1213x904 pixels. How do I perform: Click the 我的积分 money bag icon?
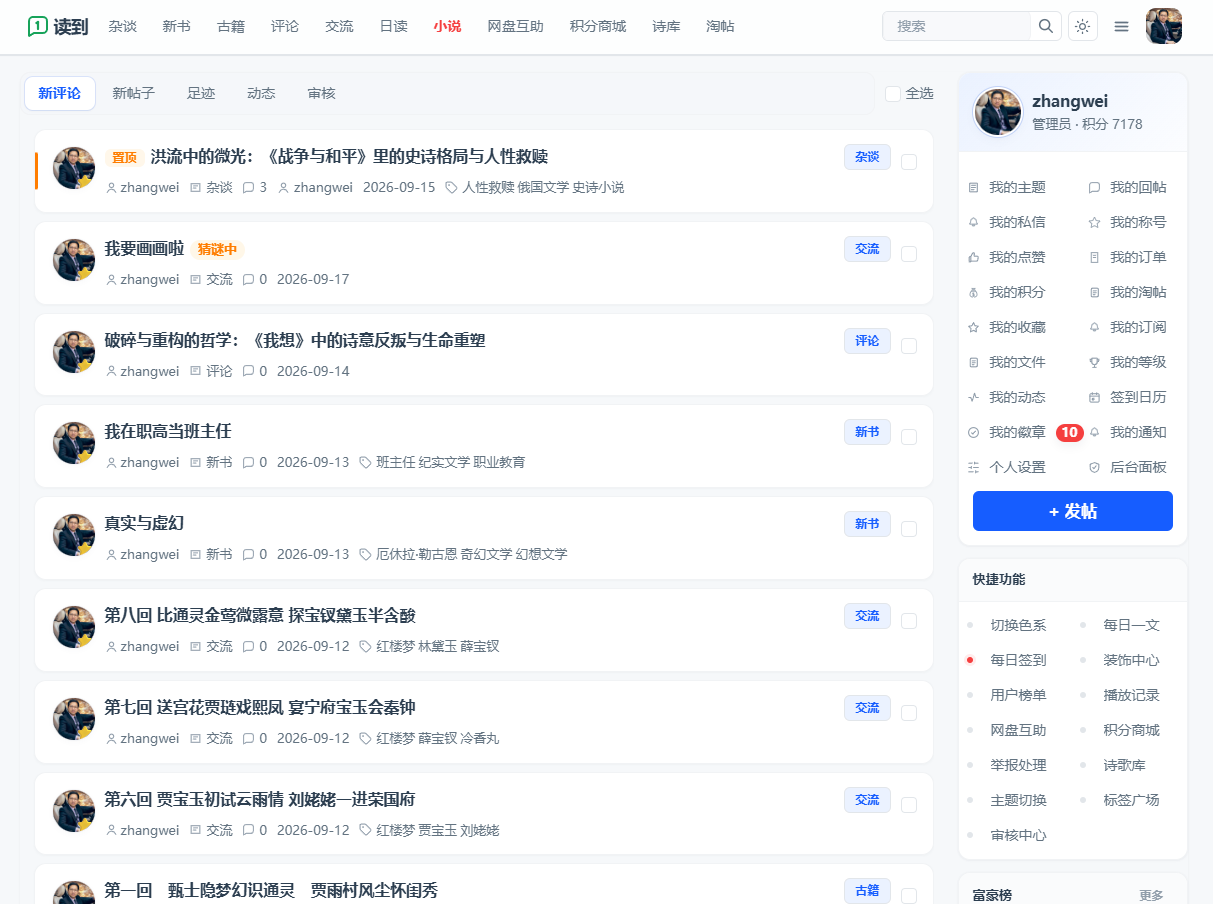coord(974,292)
